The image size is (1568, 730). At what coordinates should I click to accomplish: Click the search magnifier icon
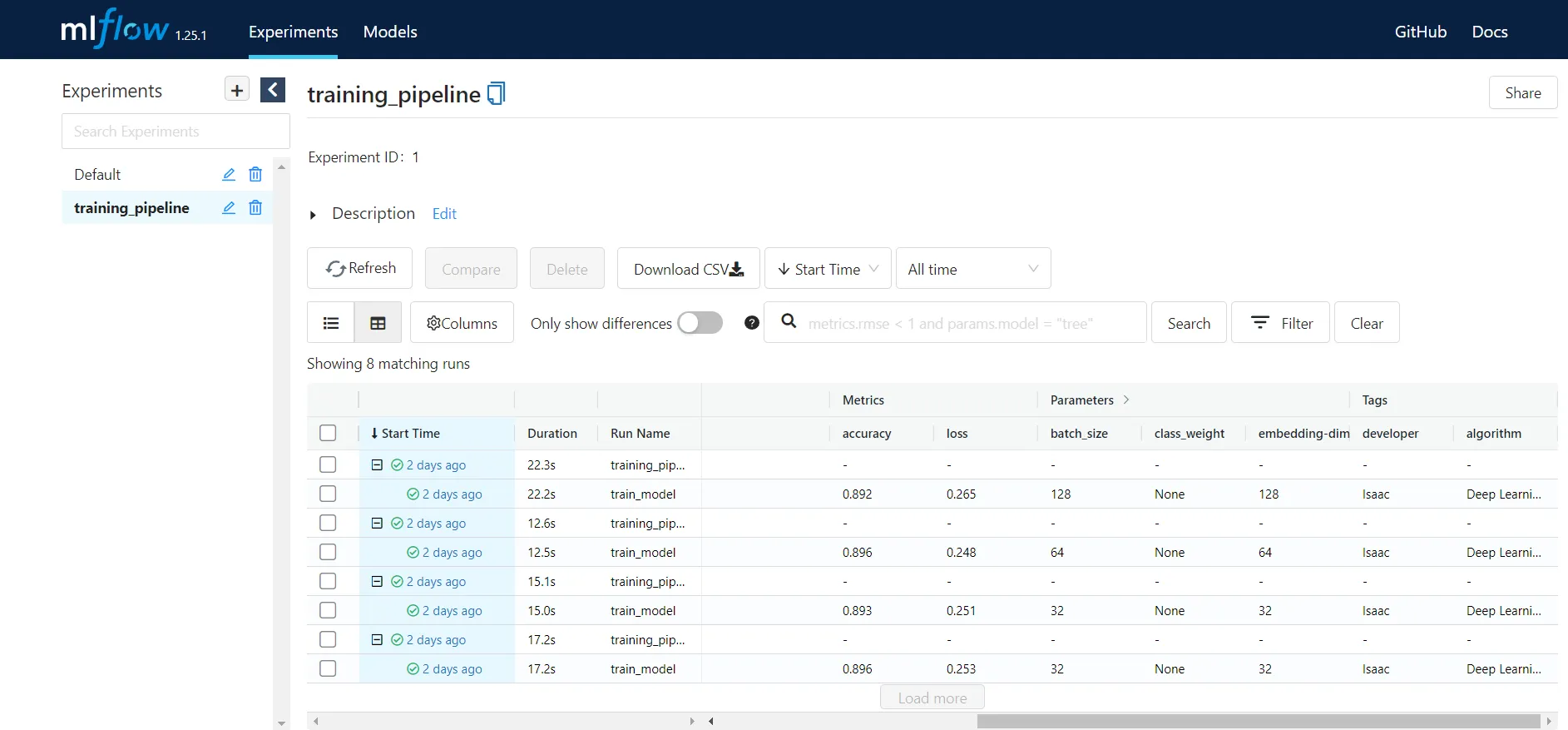click(789, 321)
